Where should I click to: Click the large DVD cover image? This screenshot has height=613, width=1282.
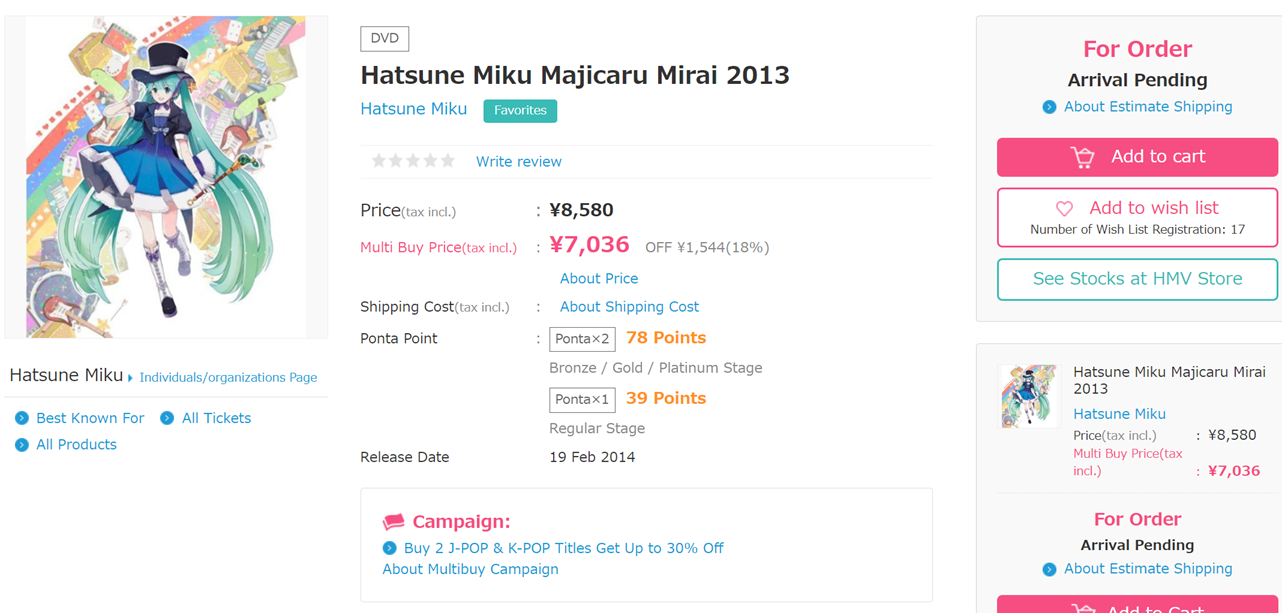[x=166, y=177]
